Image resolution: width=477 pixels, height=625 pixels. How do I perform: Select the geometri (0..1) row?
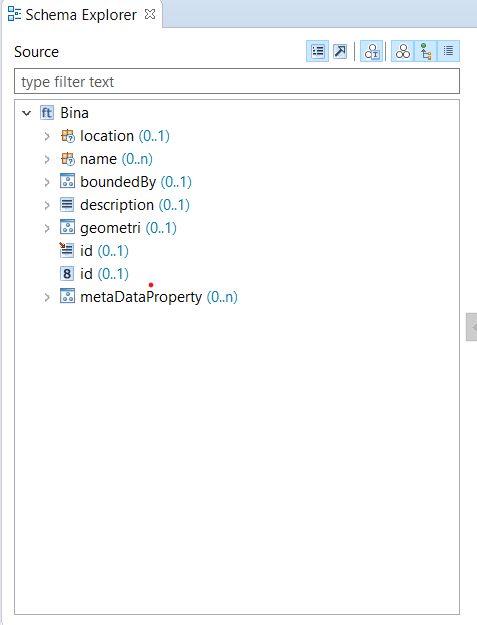tap(128, 228)
